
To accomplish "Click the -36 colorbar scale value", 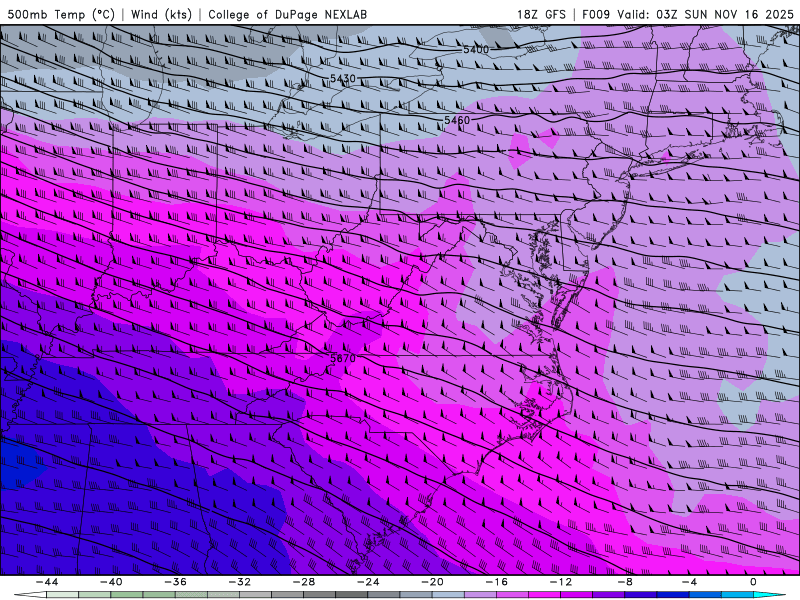I will point(175,582).
